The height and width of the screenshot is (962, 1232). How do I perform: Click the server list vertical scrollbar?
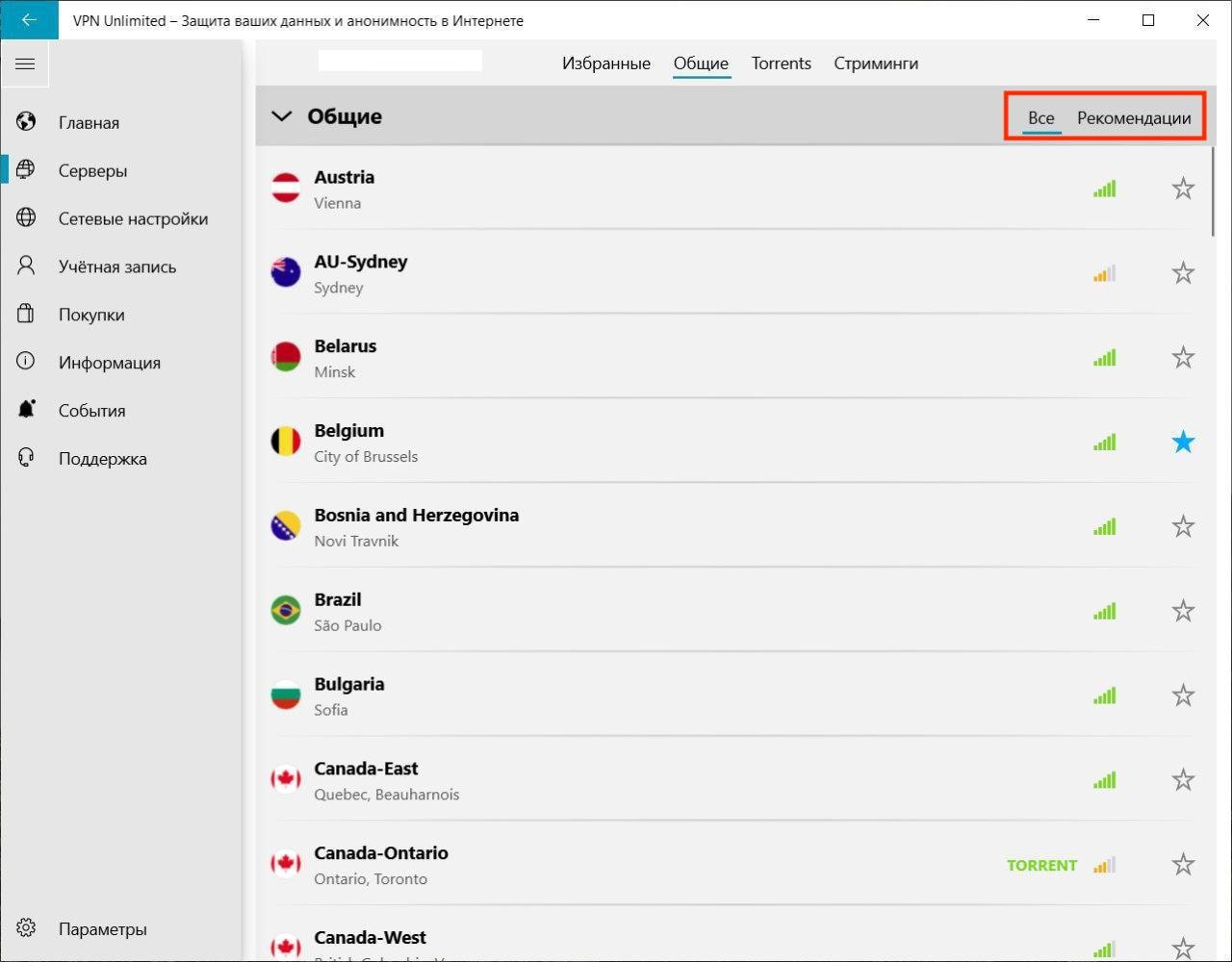pos(1213,192)
